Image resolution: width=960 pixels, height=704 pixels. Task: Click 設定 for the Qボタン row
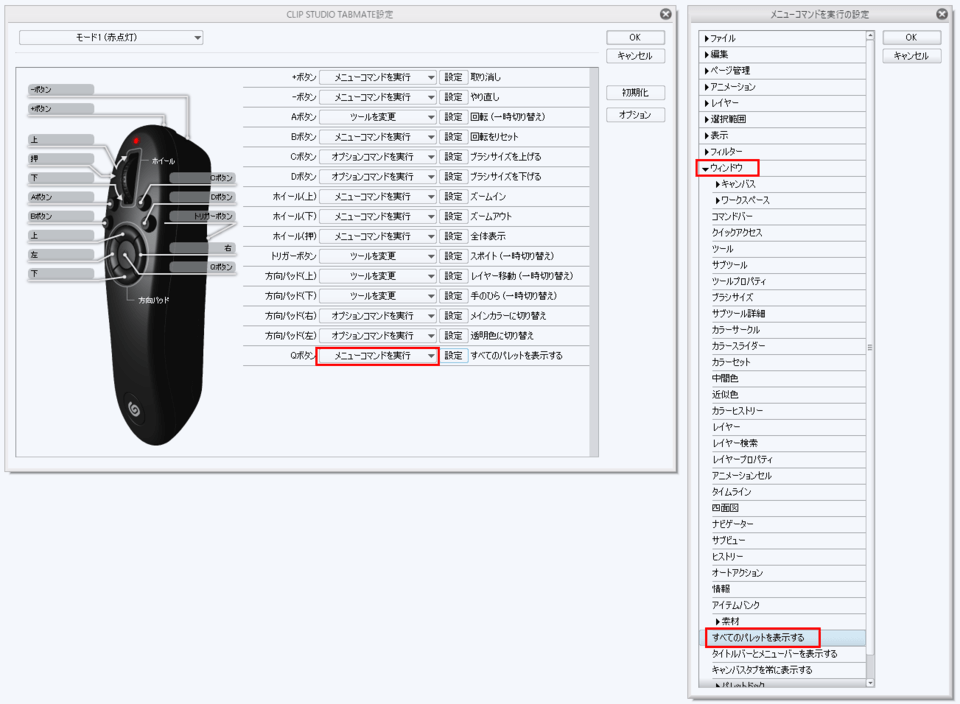click(454, 356)
